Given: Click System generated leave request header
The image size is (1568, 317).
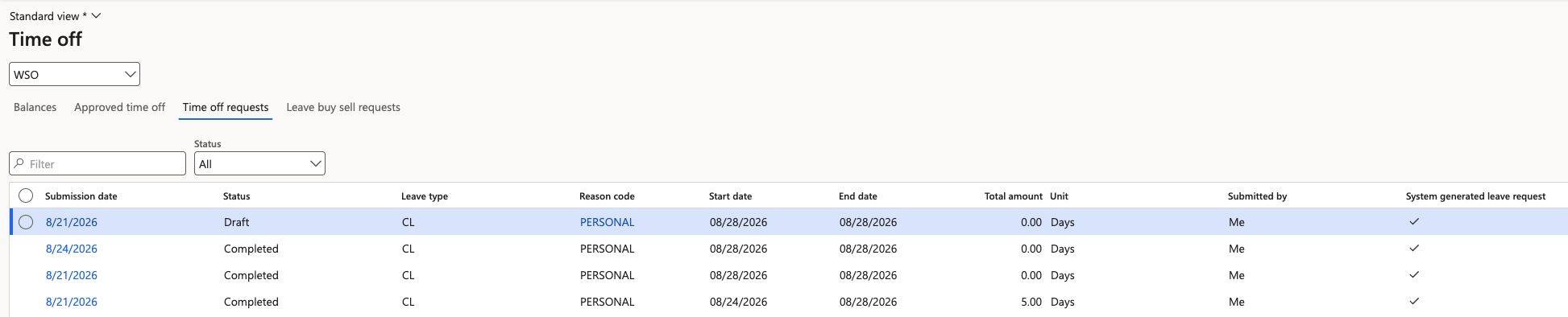Looking at the screenshot, I should click(1475, 196).
